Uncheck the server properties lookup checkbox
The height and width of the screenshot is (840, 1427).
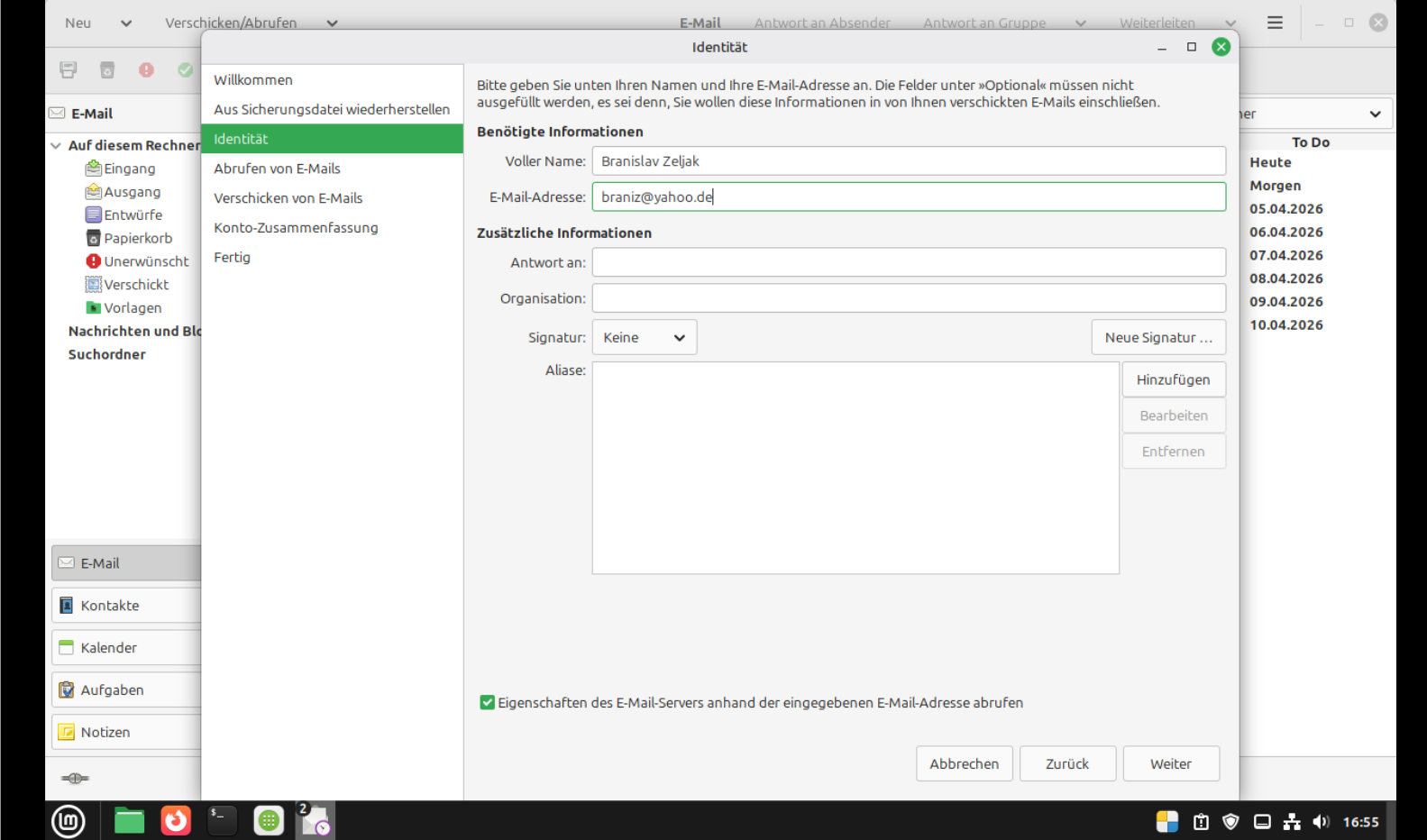click(488, 703)
